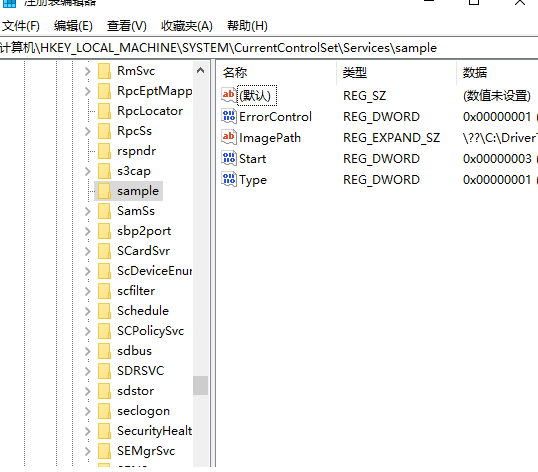538x472 pixels.
Task: Select the RpcLocator folder icon
Action: coord(104,111)
